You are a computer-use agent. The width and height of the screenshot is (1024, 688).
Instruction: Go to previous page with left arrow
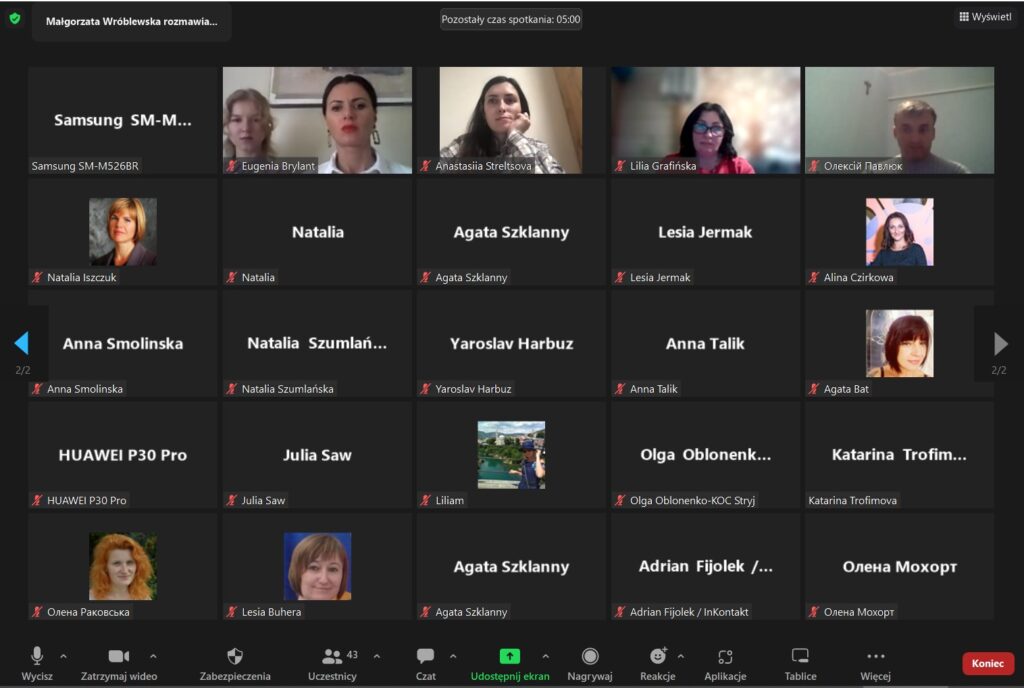click(x=21, y=344)
